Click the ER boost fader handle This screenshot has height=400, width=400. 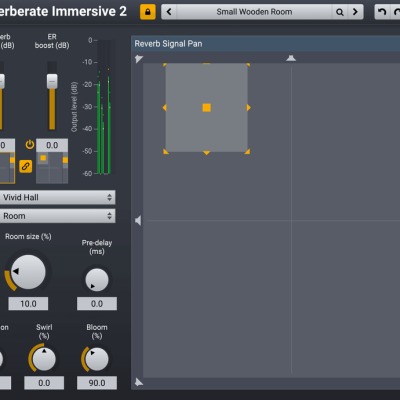[x=52, y=81]
